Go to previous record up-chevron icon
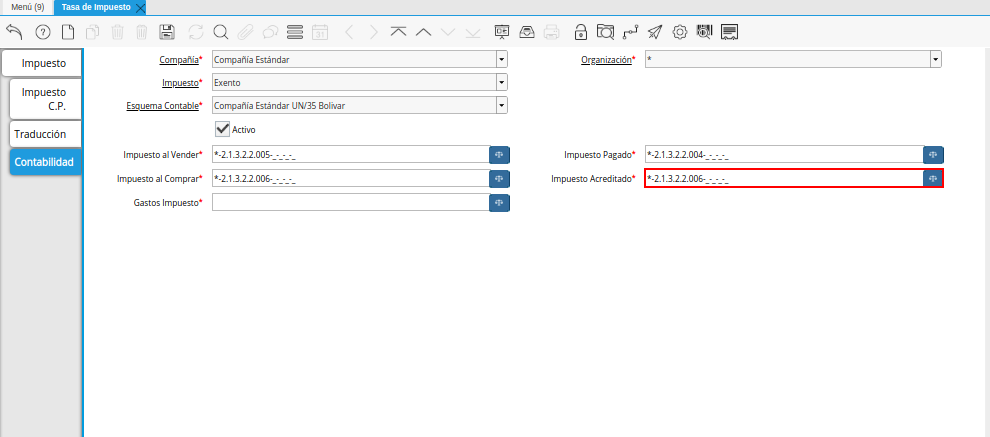The image size is (990, 437). click(423, 32)
